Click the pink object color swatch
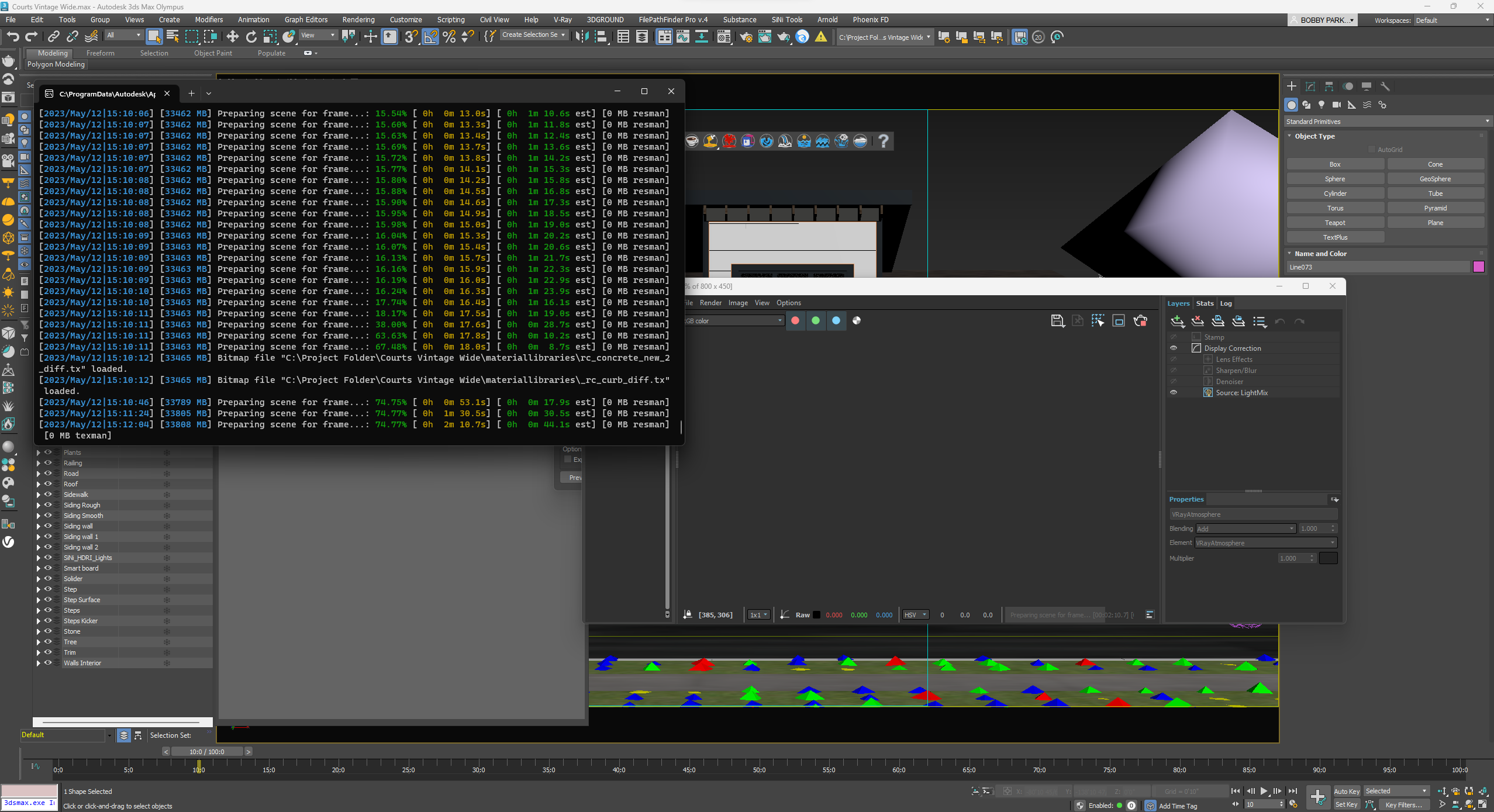Image resolution: width=1494 pixels, height=812 pixels. 1479,267
